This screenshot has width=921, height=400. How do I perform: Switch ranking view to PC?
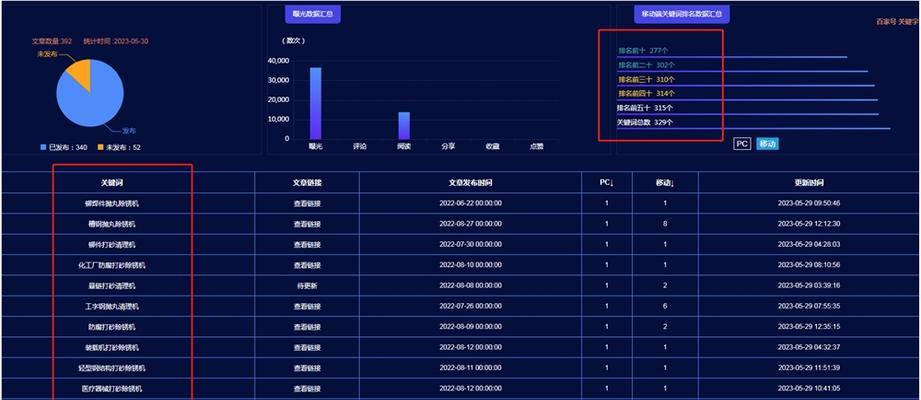742,144
